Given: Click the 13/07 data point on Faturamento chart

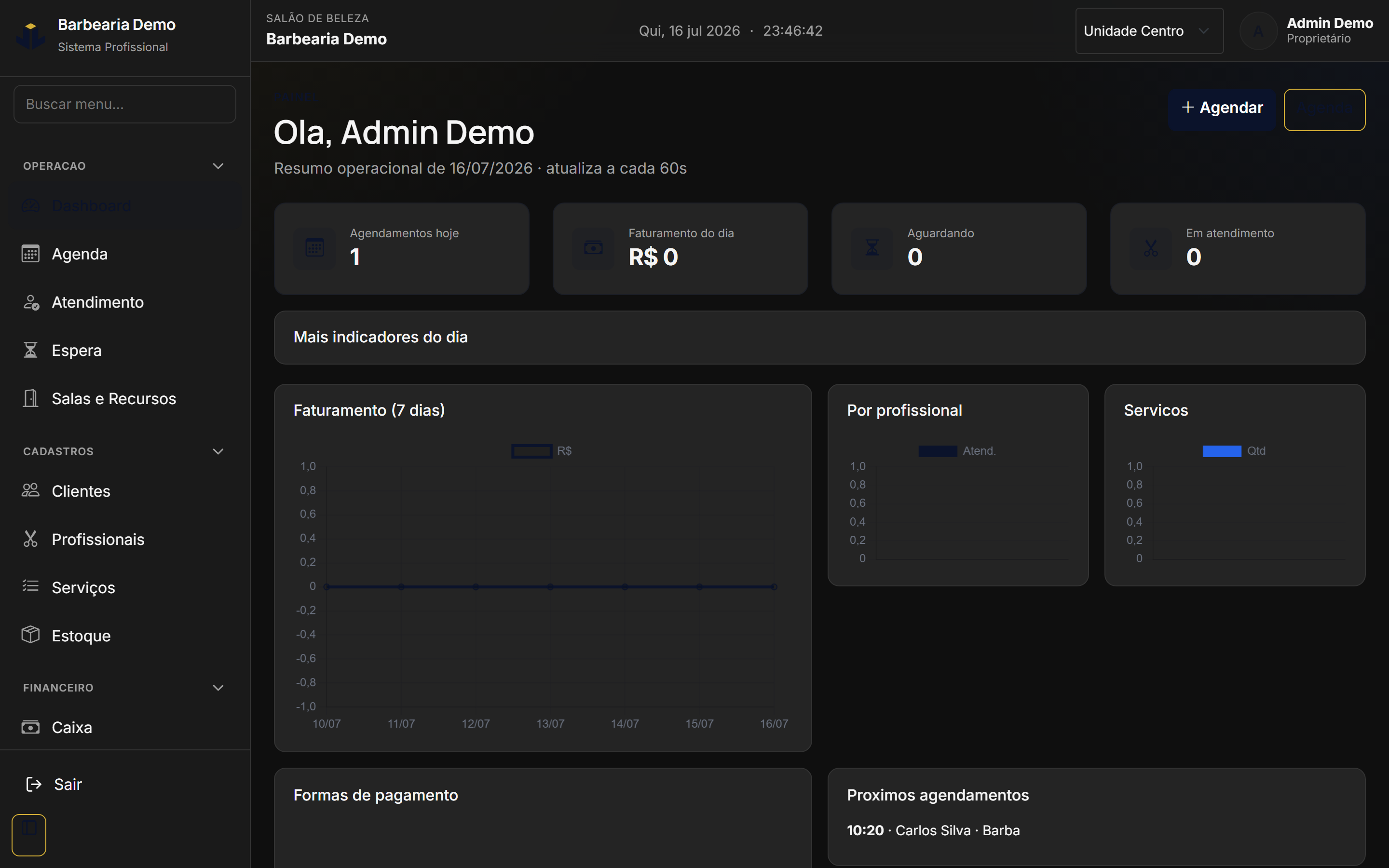Looking at the screenshot, I should coord(550,587).
